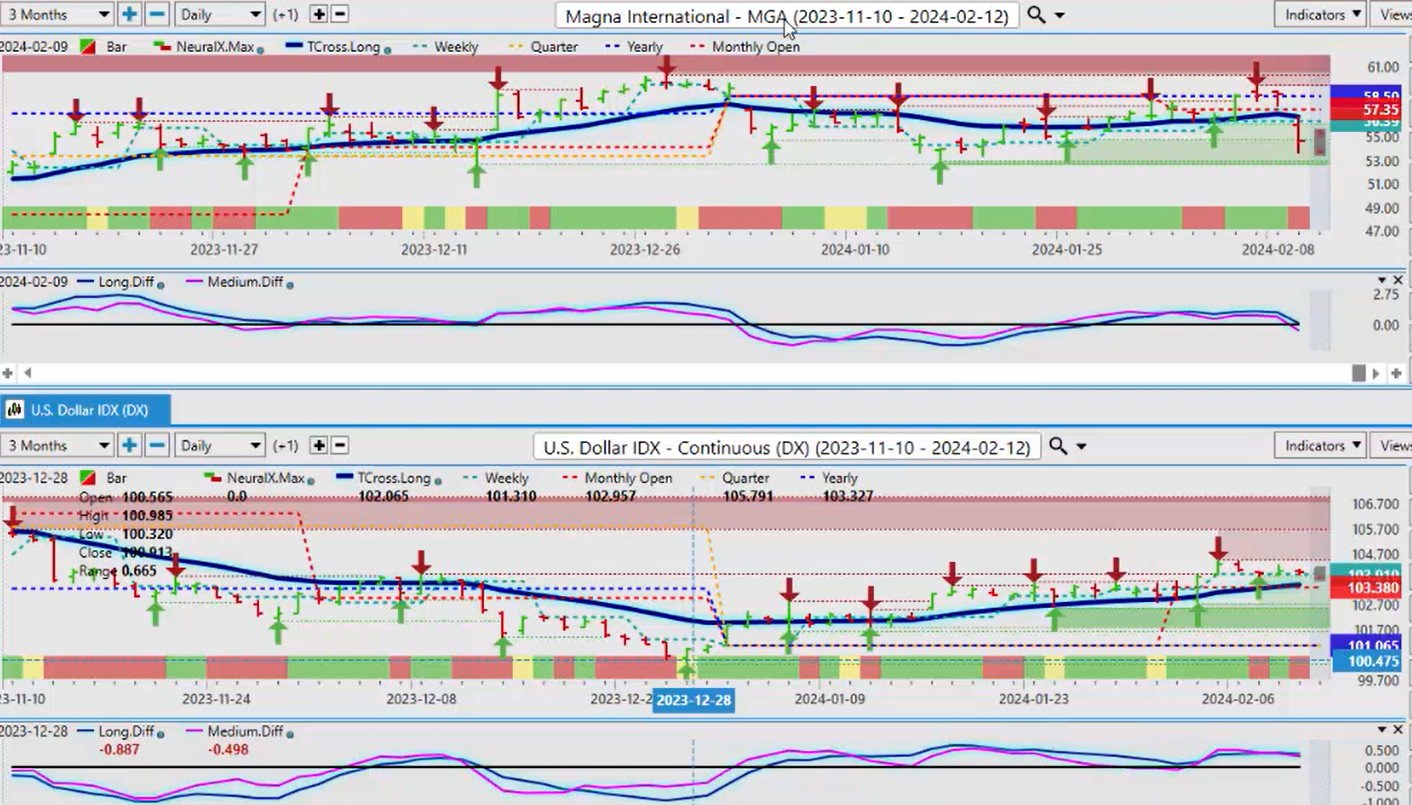Click the NeuralX.Max legend on the DX chart
1412x805 pixels.
coord(257,478)
